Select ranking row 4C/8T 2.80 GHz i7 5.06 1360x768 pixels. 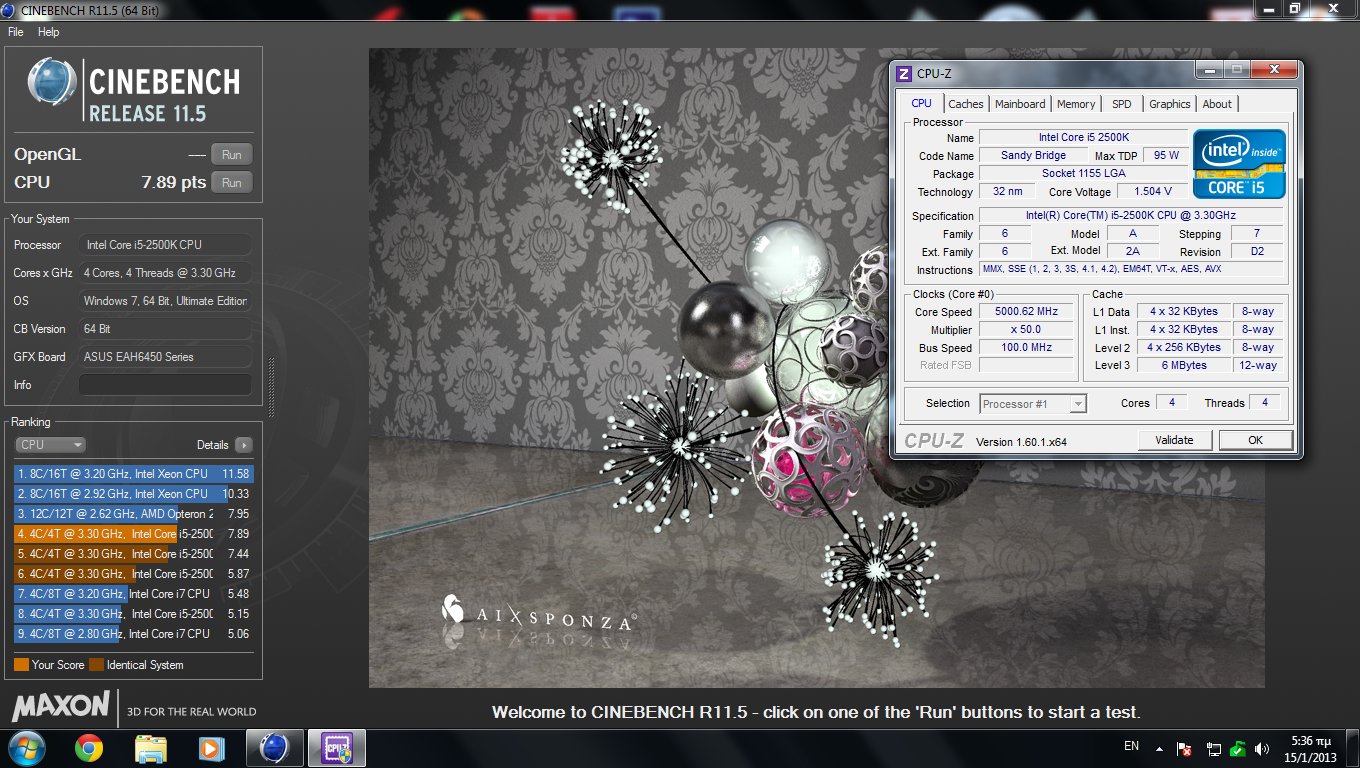coord(134,634)
